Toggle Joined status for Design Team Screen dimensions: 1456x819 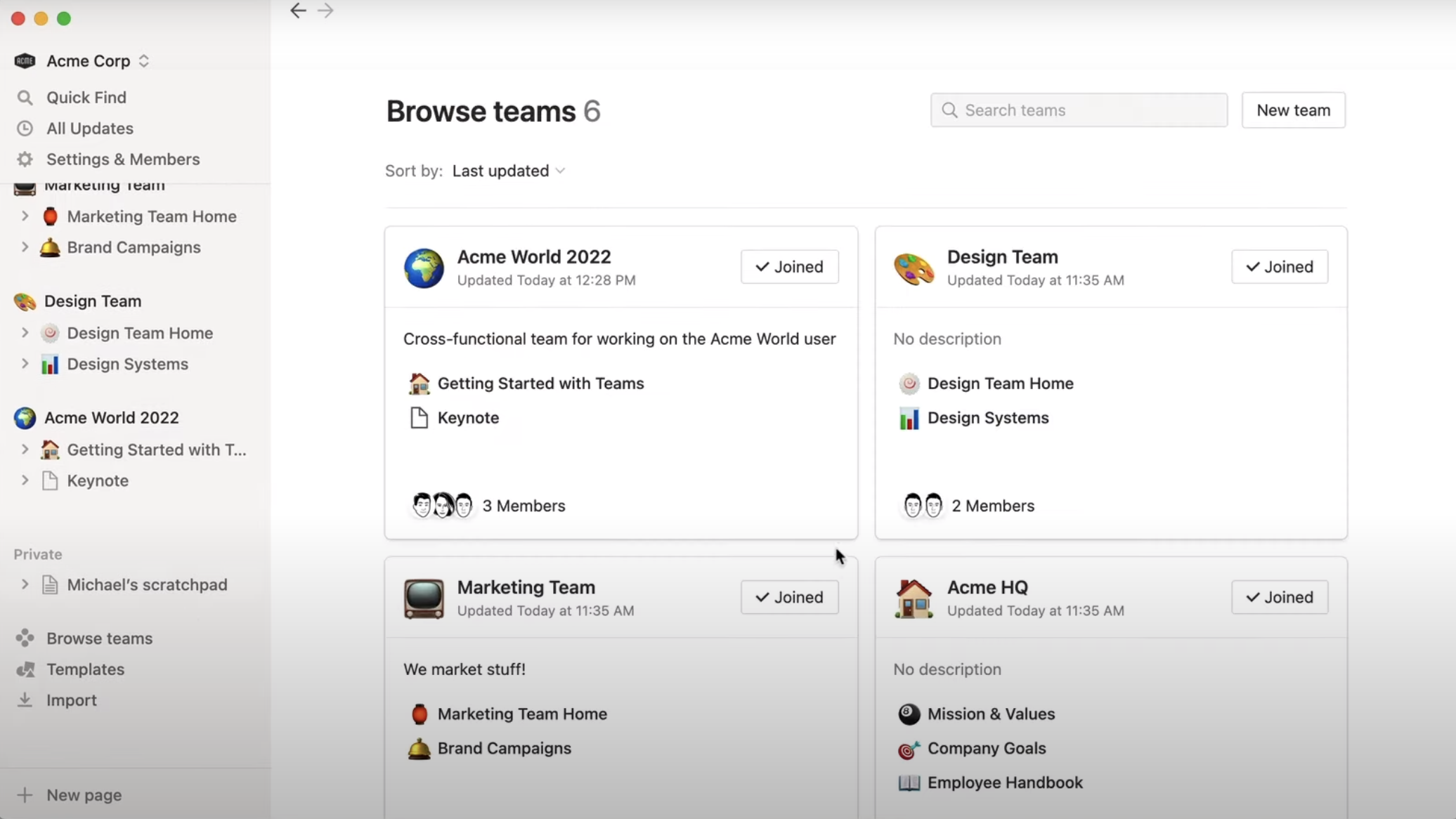point(1279,267)
